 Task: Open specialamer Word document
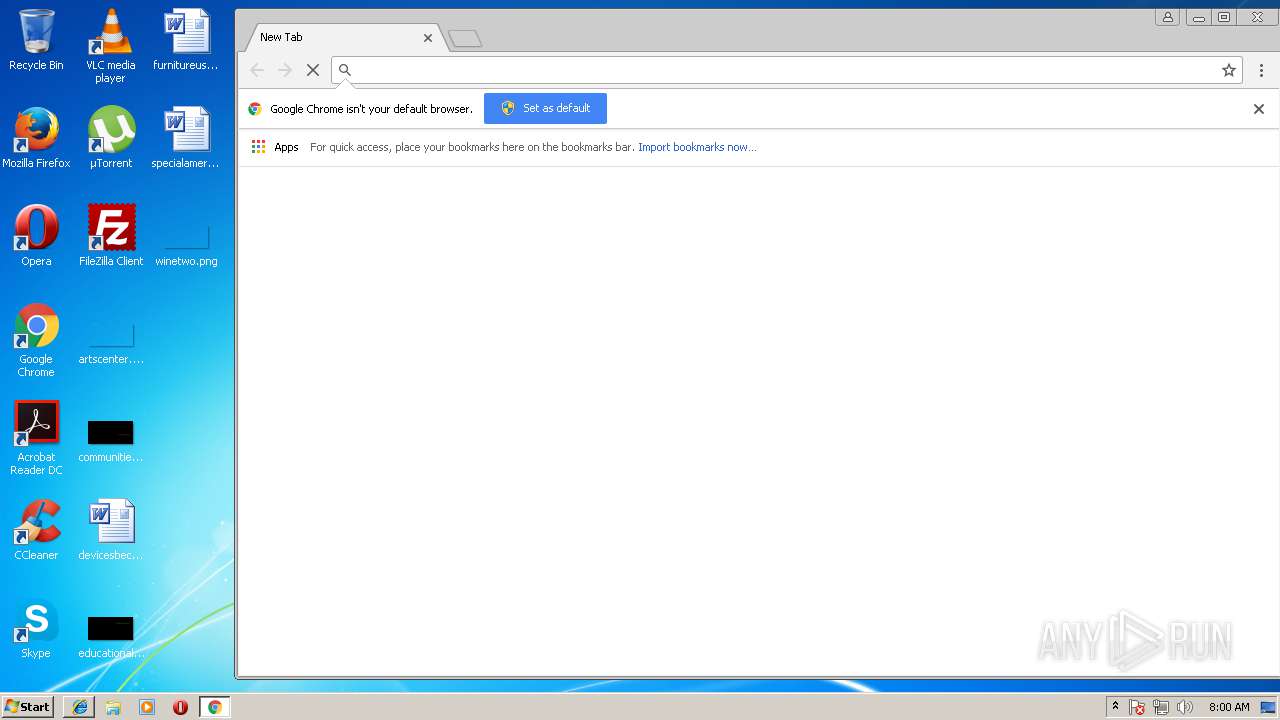tap(186, 138)
